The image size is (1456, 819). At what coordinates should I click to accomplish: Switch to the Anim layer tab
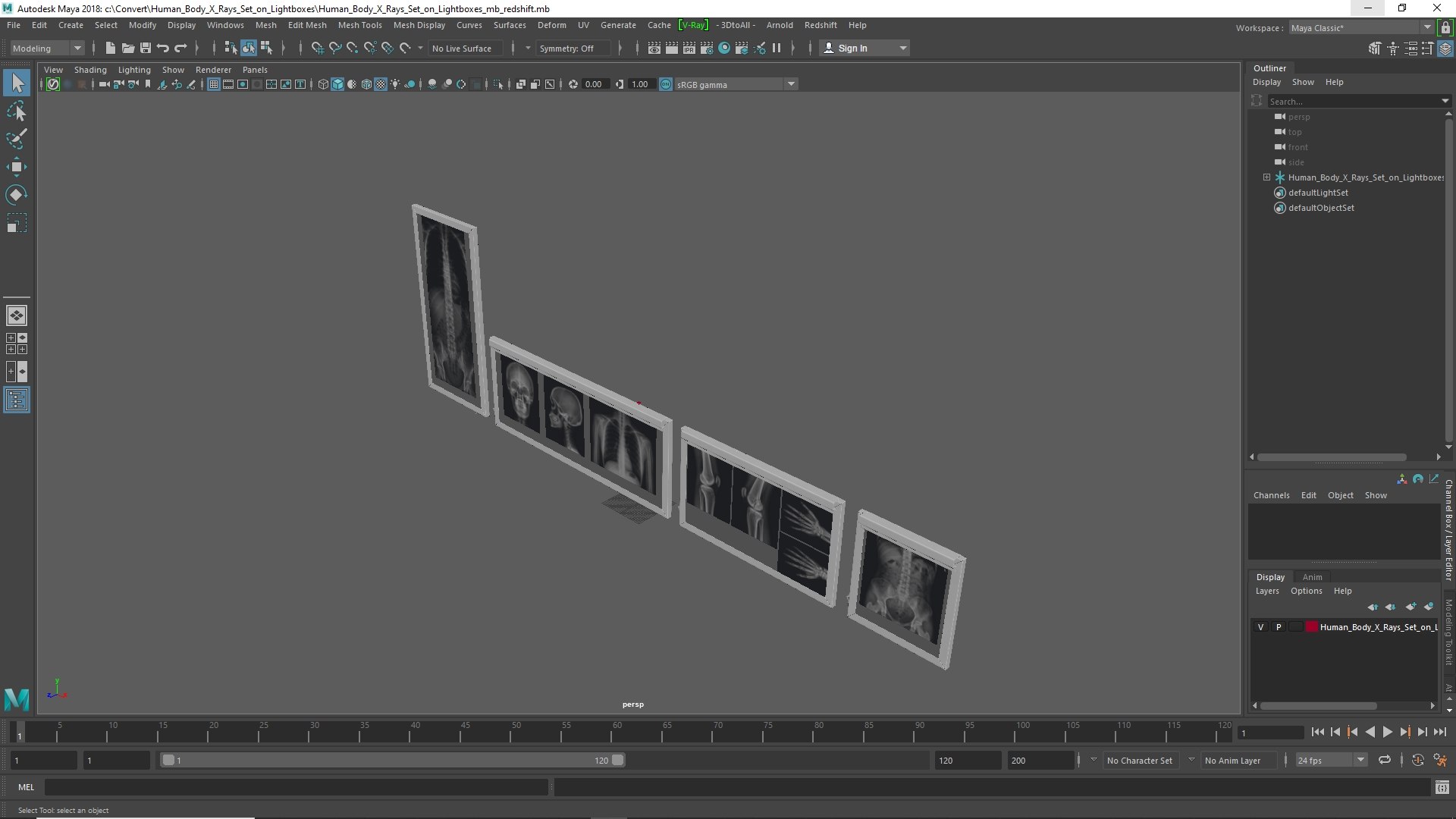pyautogui.click(x=1312, y=577)
